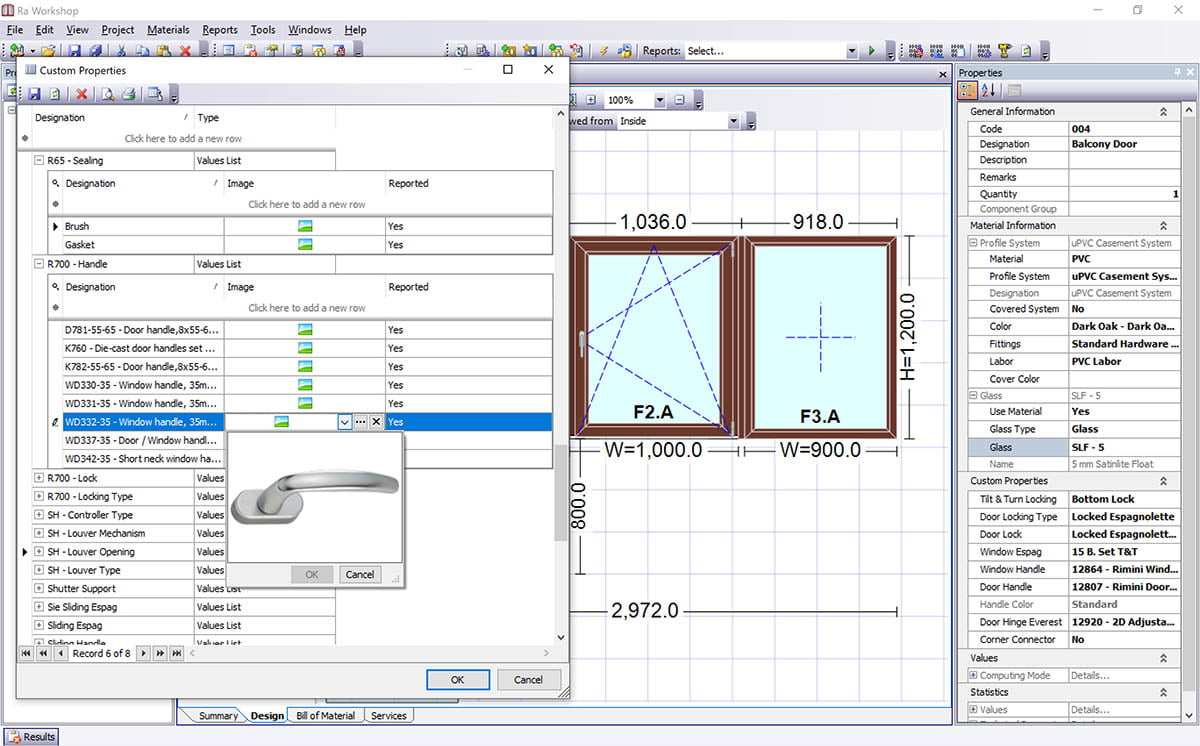This screenshot has width=1200, height=746.
Task: Click OK at the bottom of Custom Properties
Action: [457, 679]
